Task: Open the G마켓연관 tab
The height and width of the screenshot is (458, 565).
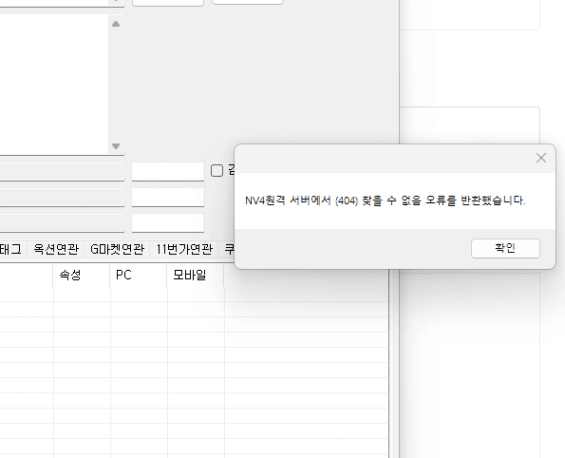Action: point(117,249)
